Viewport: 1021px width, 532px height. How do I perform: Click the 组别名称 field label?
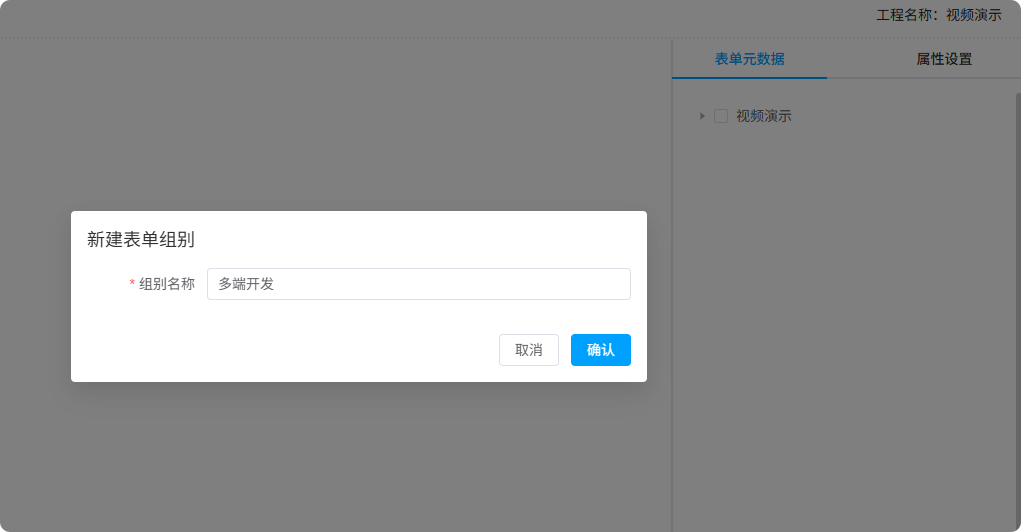(x=167, y=284)
